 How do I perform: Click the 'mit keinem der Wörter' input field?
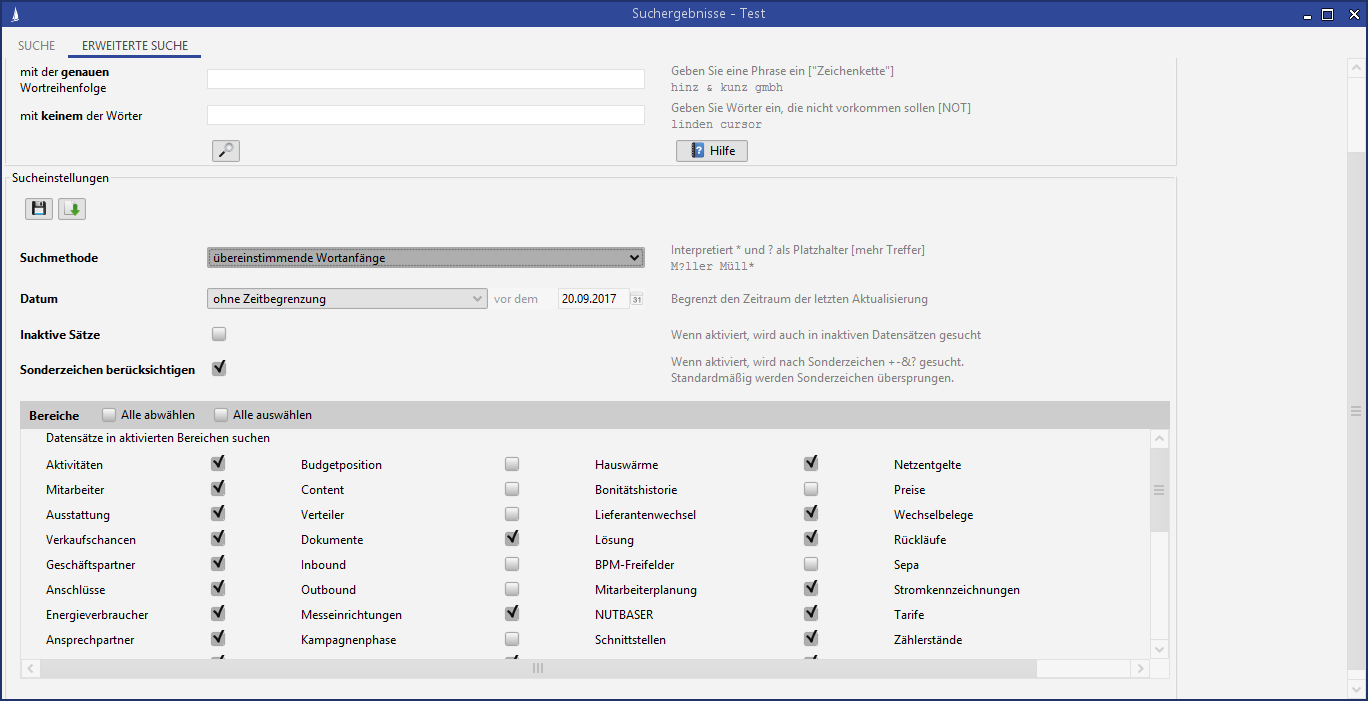(425, 115)
